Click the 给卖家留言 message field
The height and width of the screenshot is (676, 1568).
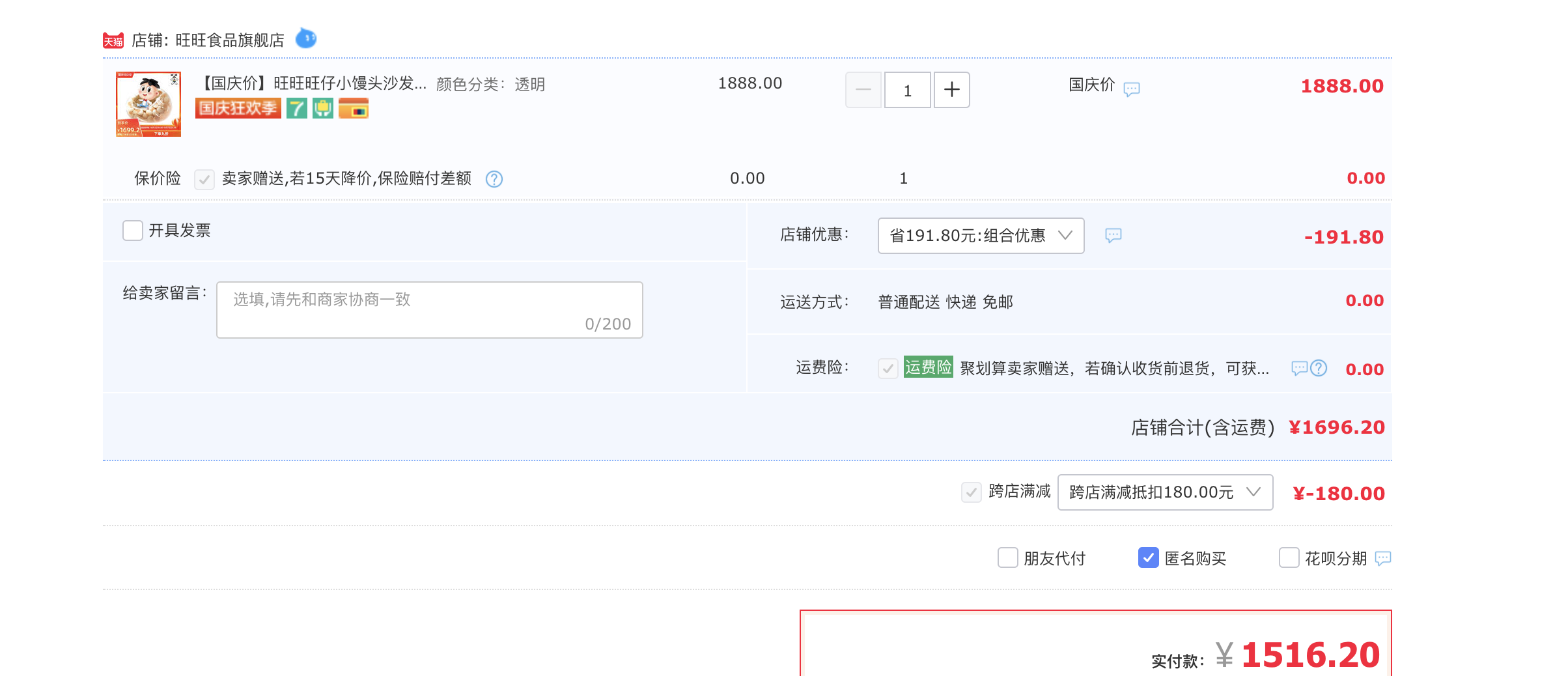(x=430, y=310)
